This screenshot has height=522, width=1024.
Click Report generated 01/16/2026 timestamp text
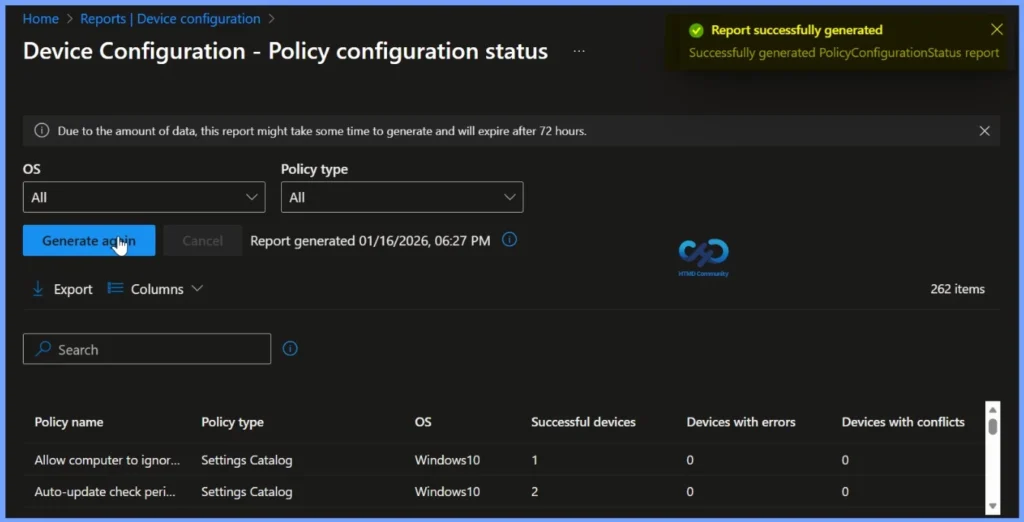370,240
